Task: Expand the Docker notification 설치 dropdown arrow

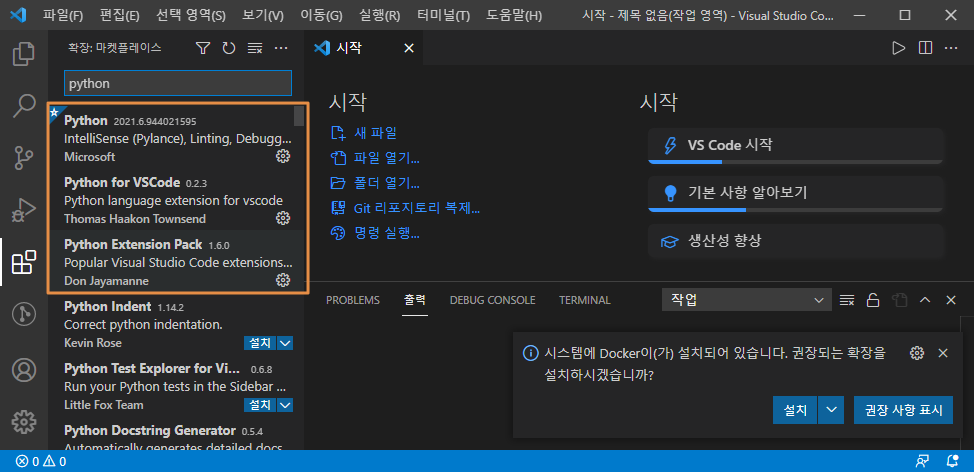Action: (x=832, y=410)
